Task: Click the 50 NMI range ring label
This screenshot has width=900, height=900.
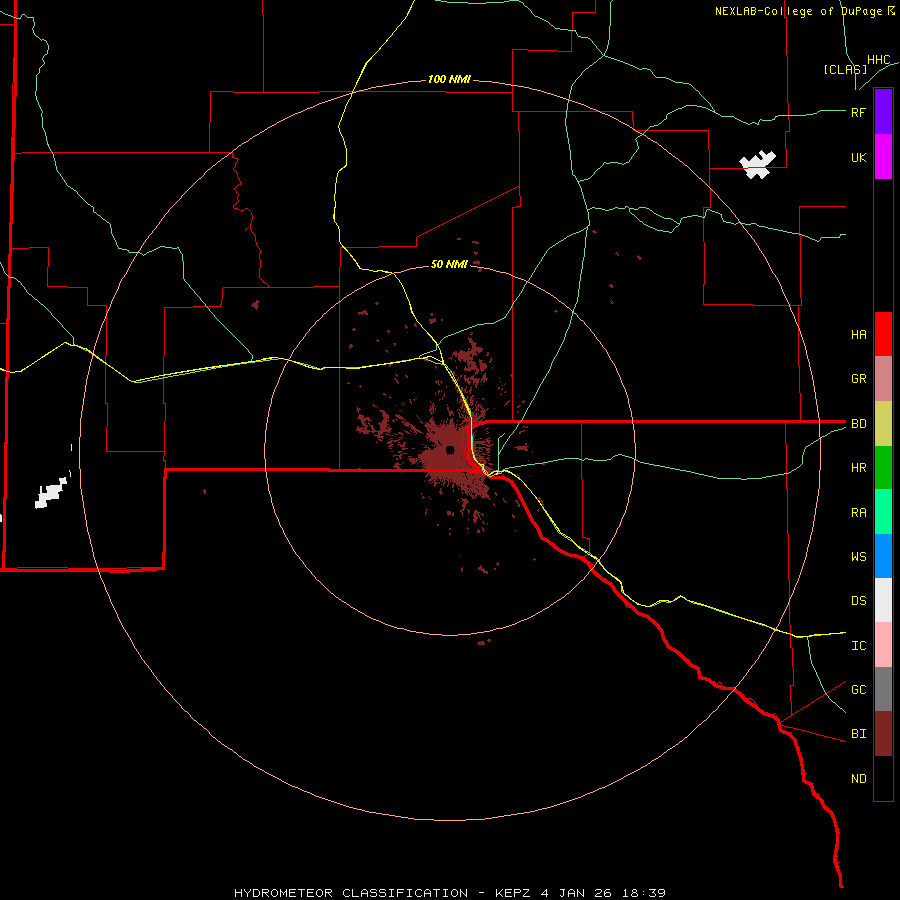Action: point(449,264)
